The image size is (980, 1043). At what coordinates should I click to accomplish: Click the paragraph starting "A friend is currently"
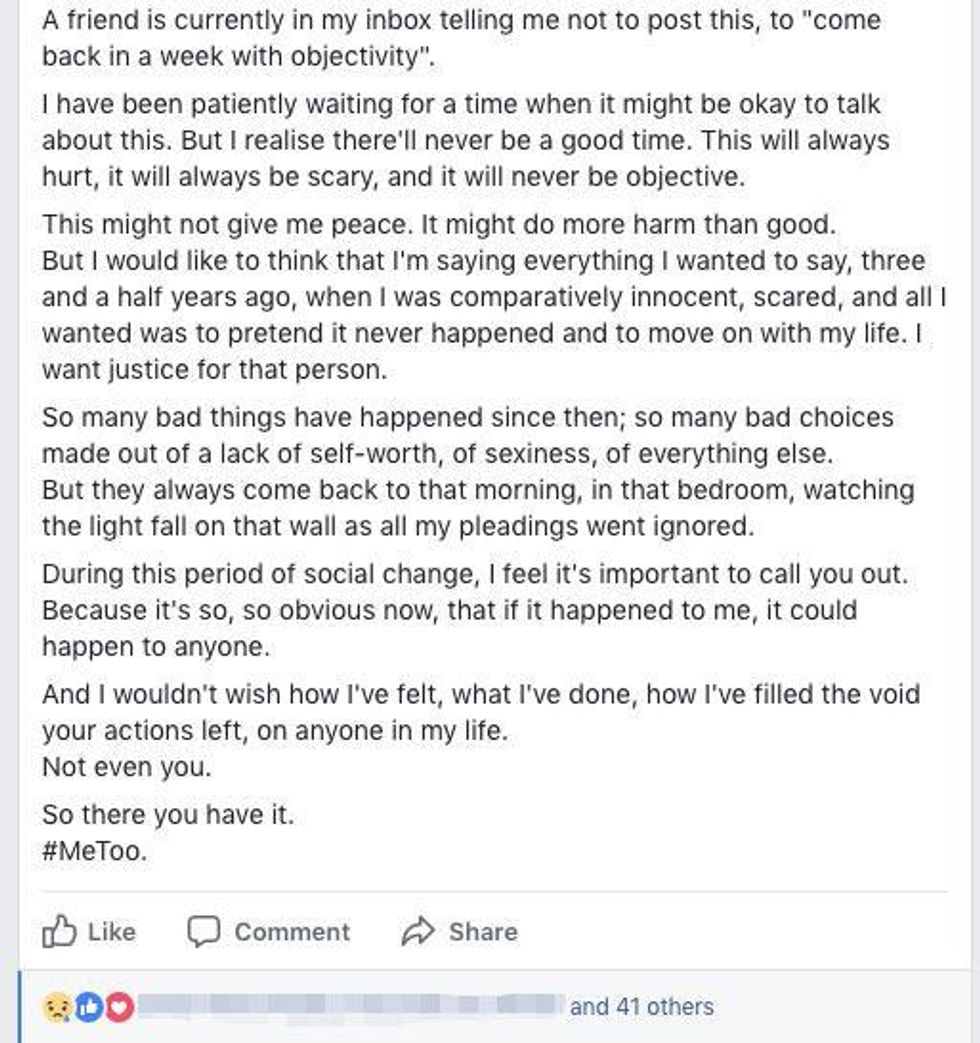click(461, 38)
